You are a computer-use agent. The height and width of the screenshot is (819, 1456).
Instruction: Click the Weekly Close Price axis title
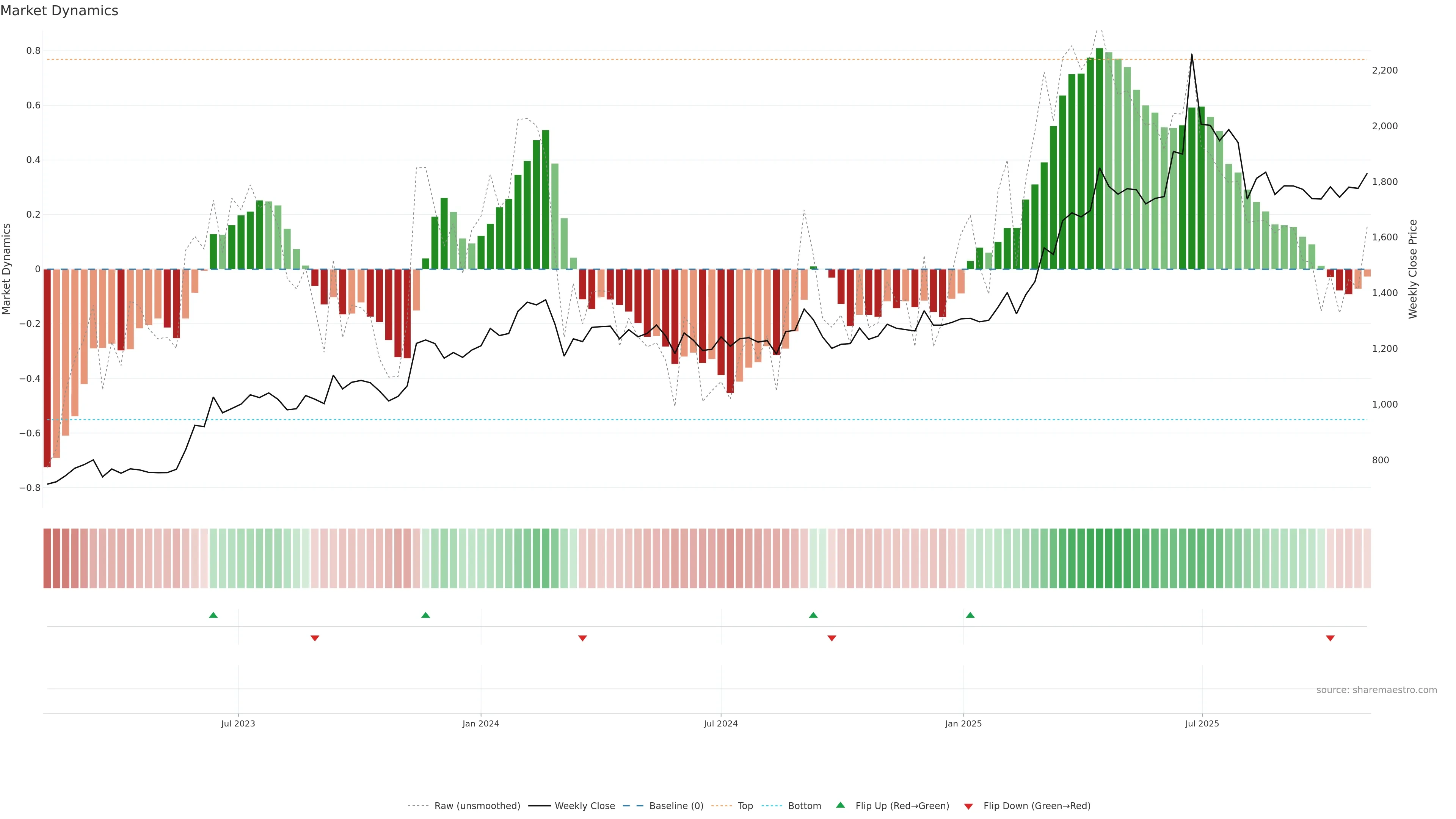point(1412,269)
